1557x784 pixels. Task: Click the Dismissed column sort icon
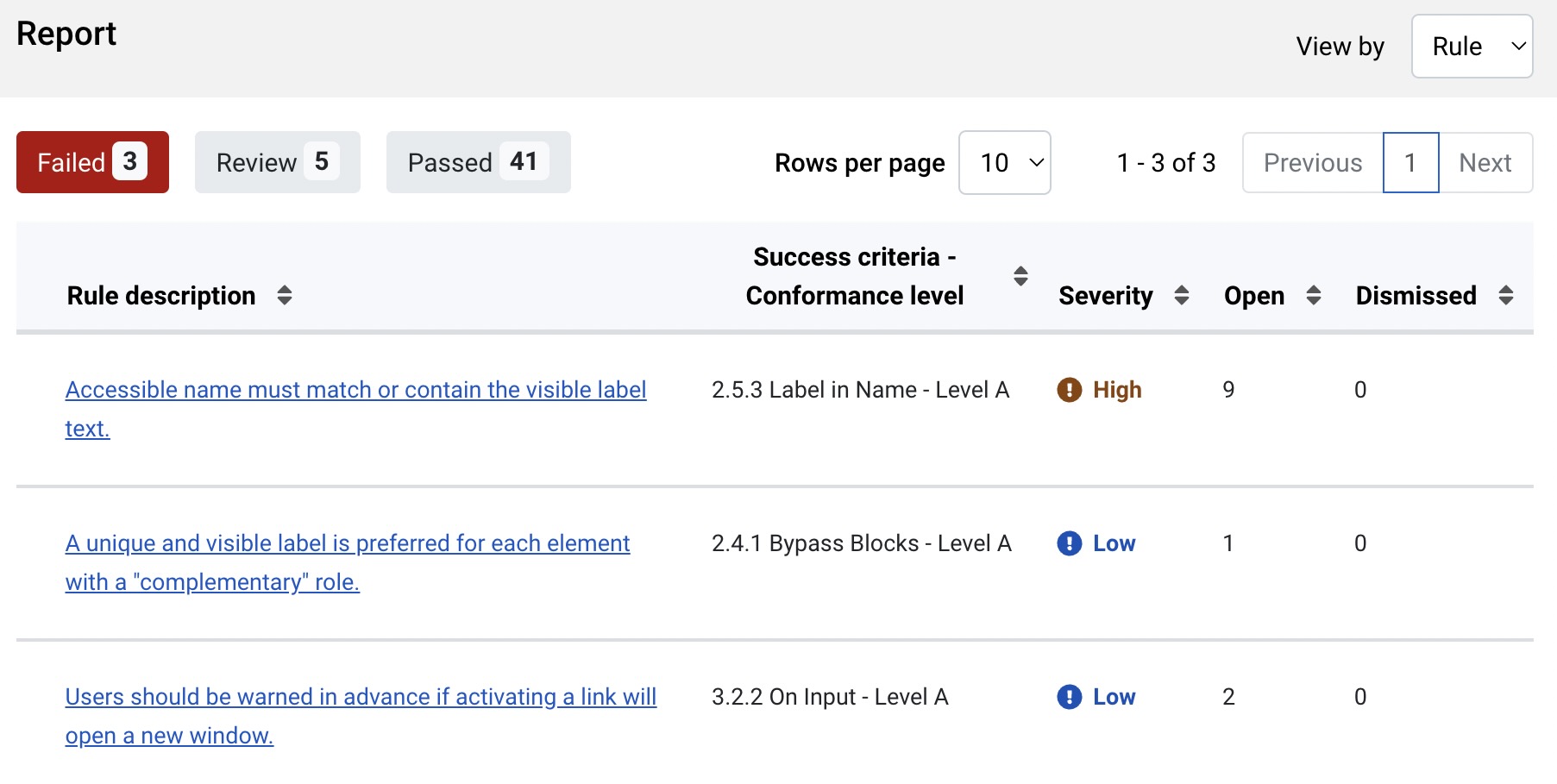coord(1505,296)
